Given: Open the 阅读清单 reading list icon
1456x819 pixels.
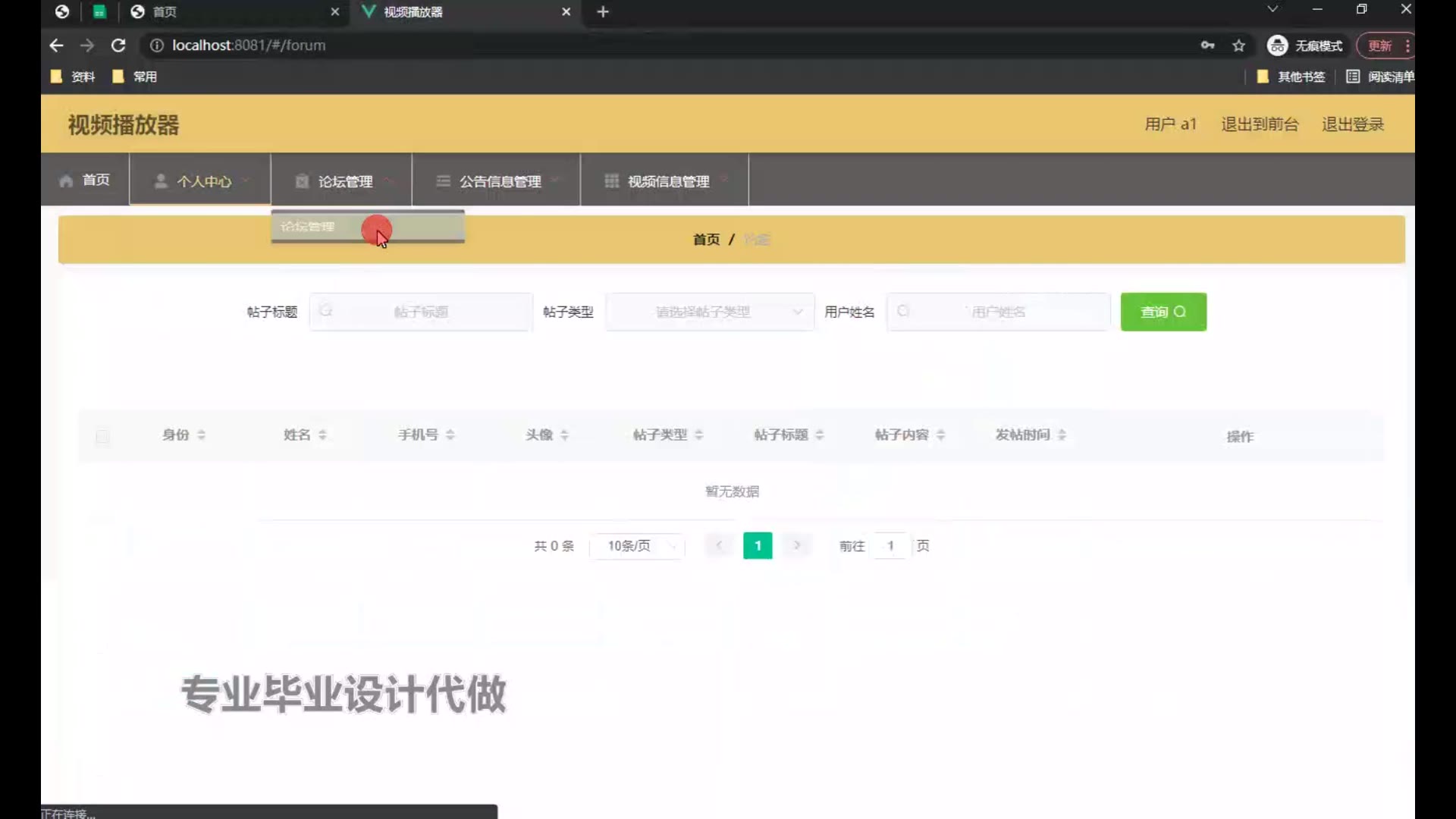Looking at the screenshot, I should 1352,77.
